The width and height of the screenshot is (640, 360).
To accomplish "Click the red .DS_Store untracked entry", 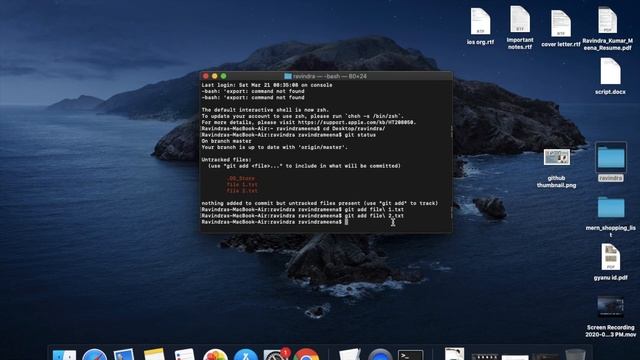I will tap(241, 178).
